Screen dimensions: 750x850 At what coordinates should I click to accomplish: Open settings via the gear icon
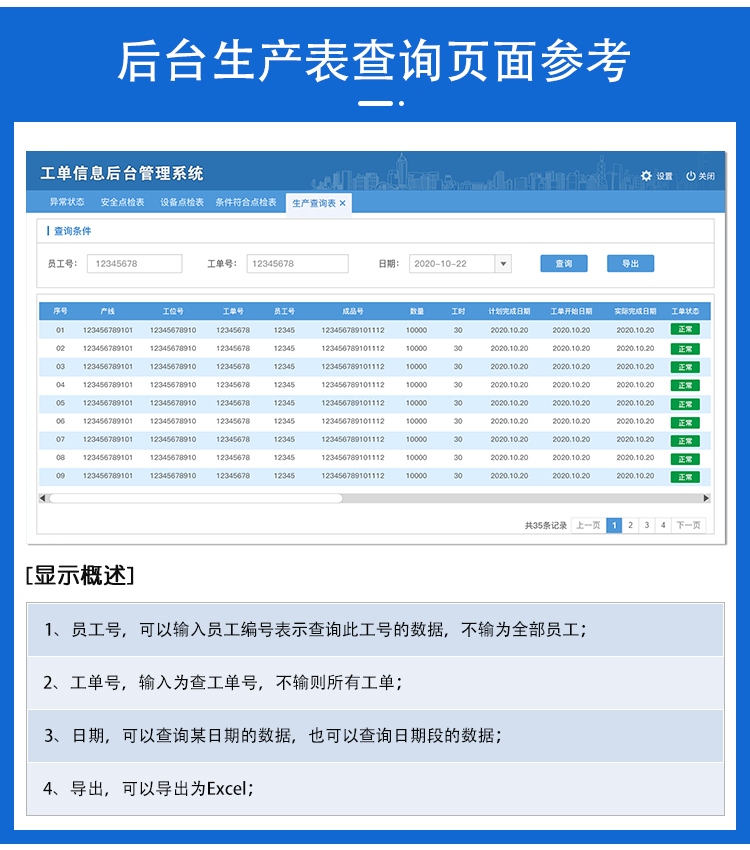[646, 176]
